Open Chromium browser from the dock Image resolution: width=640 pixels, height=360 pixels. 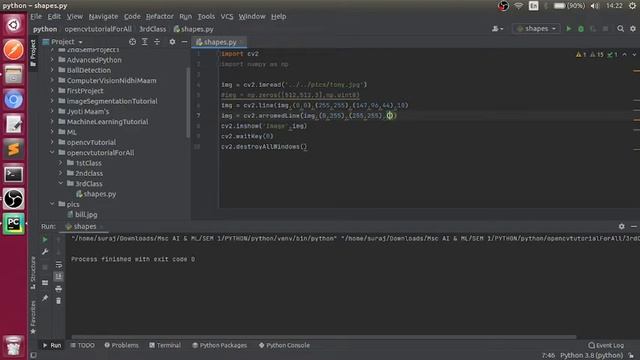pyautogui.click(x=13, y=100)
